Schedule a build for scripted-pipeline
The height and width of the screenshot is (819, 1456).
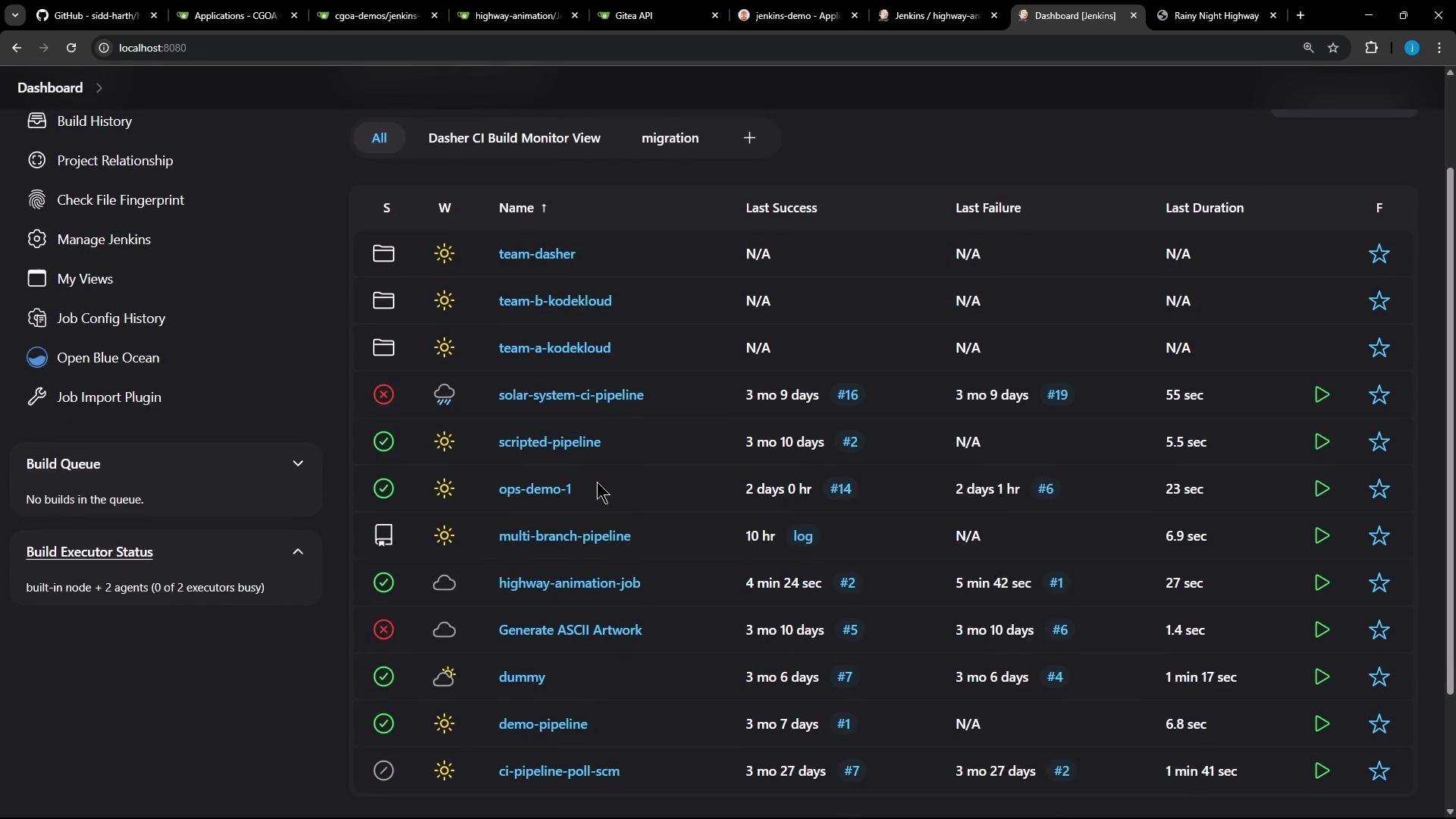tap(1322, 442)
